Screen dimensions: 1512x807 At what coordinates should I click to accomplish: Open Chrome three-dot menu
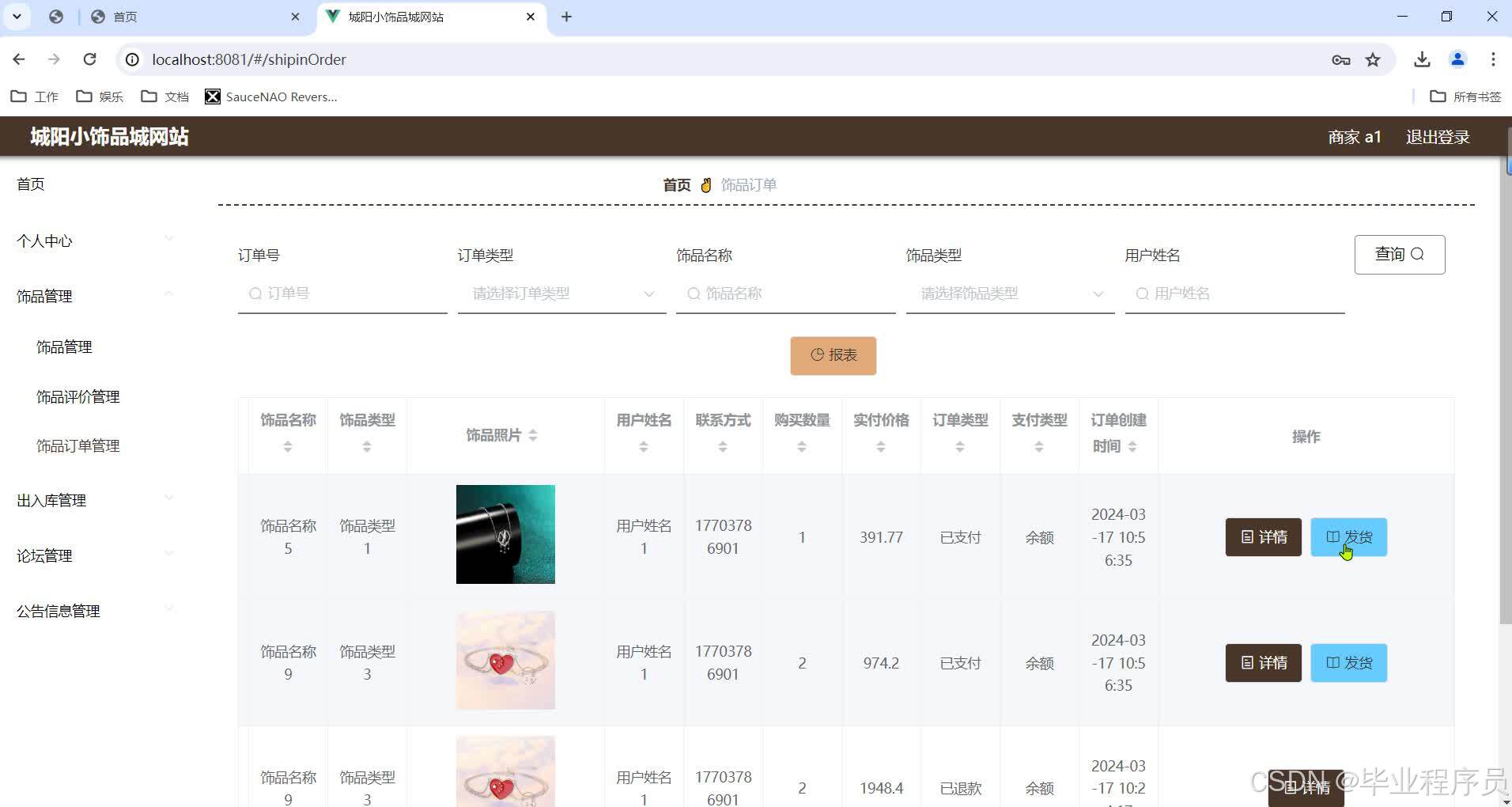point(1493,59)
